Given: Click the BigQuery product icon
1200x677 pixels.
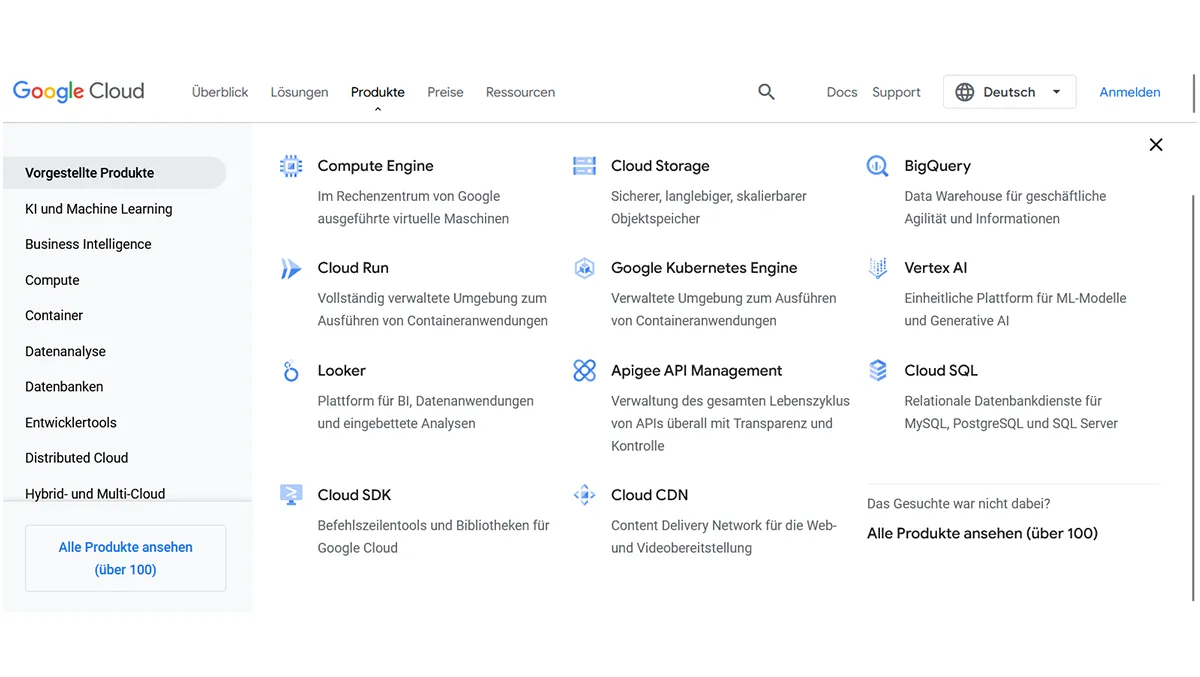Looking at the screenshot, I should coord(877,166).
